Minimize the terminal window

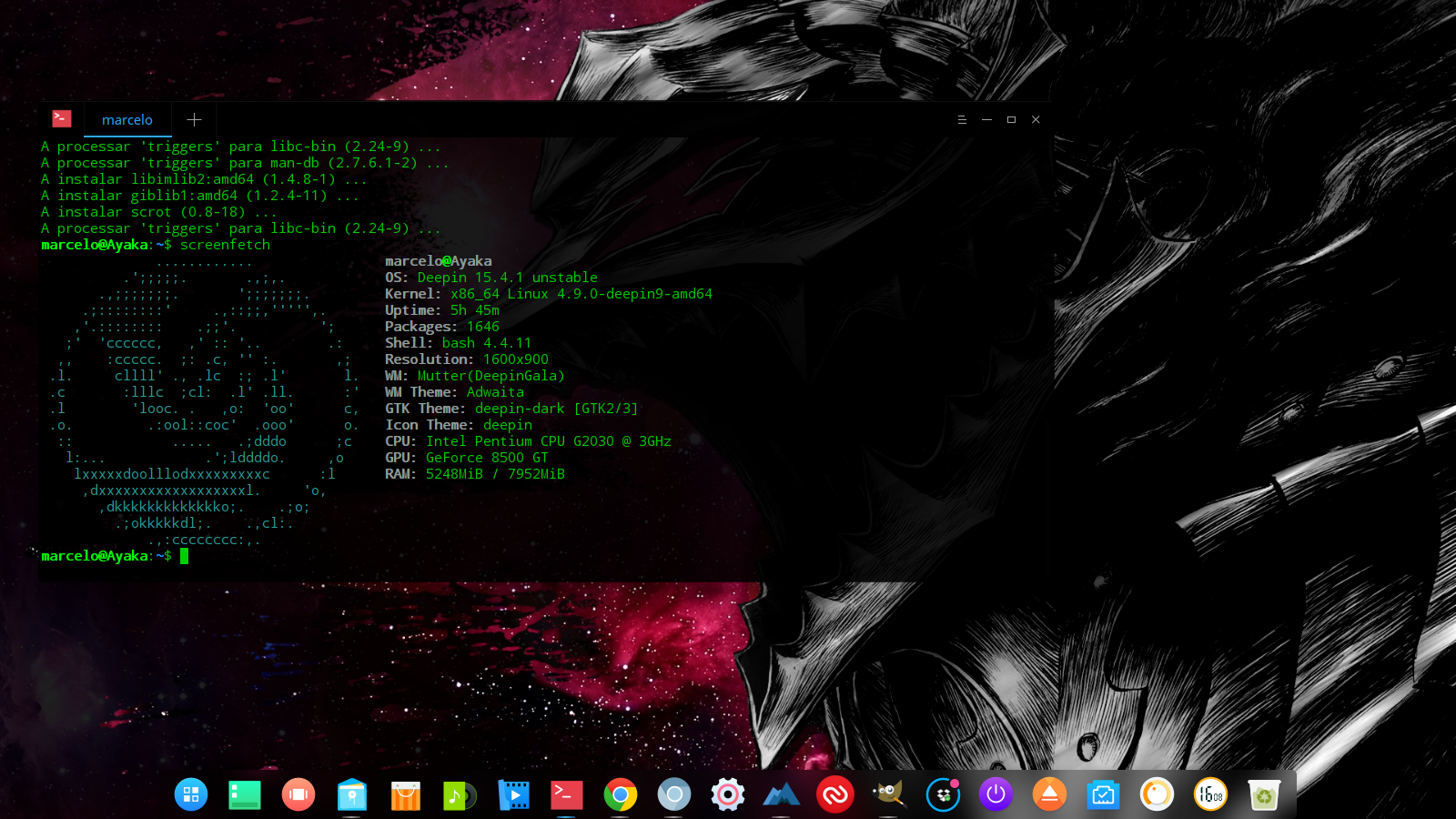tap(986, 119)
